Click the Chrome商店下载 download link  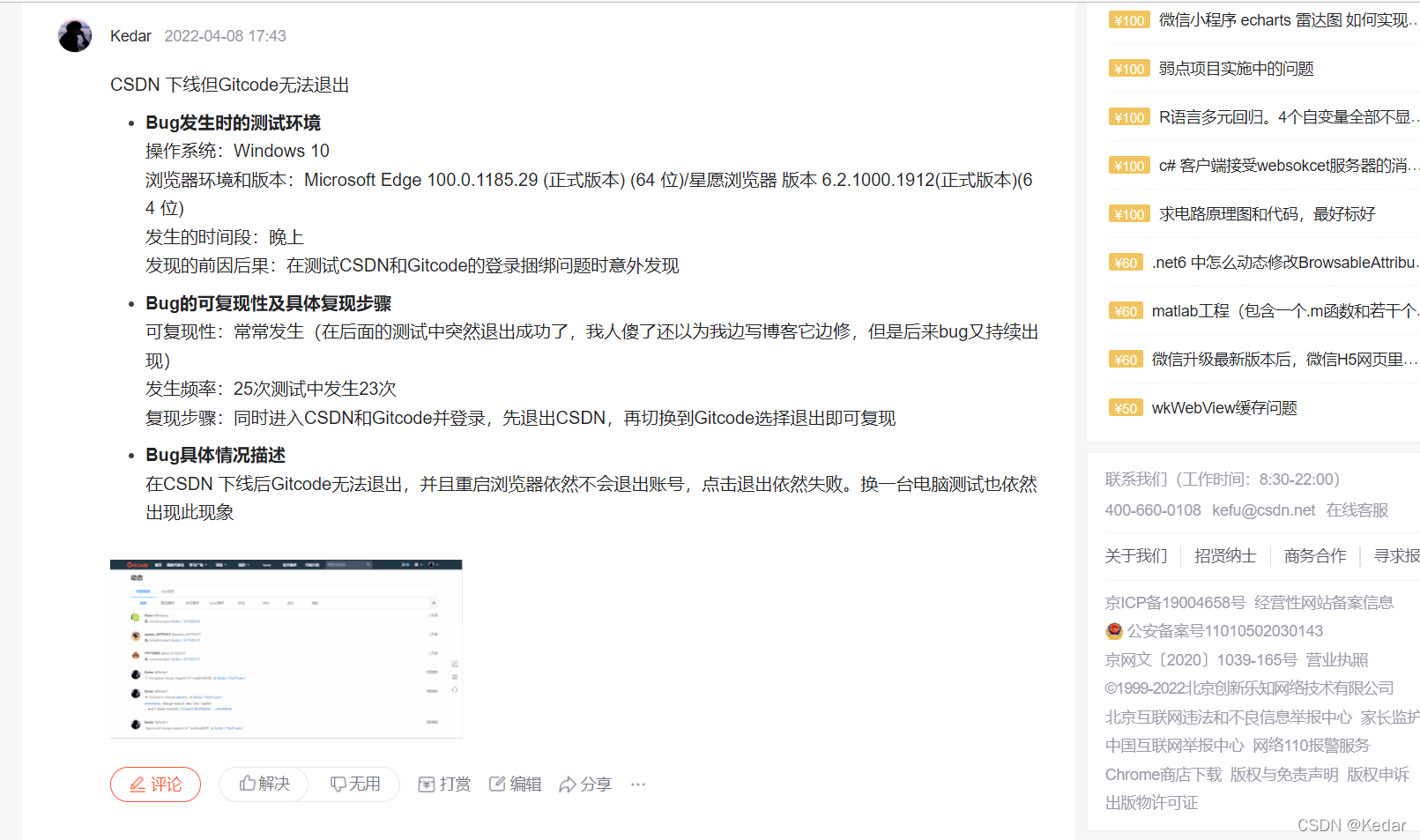1163,773
